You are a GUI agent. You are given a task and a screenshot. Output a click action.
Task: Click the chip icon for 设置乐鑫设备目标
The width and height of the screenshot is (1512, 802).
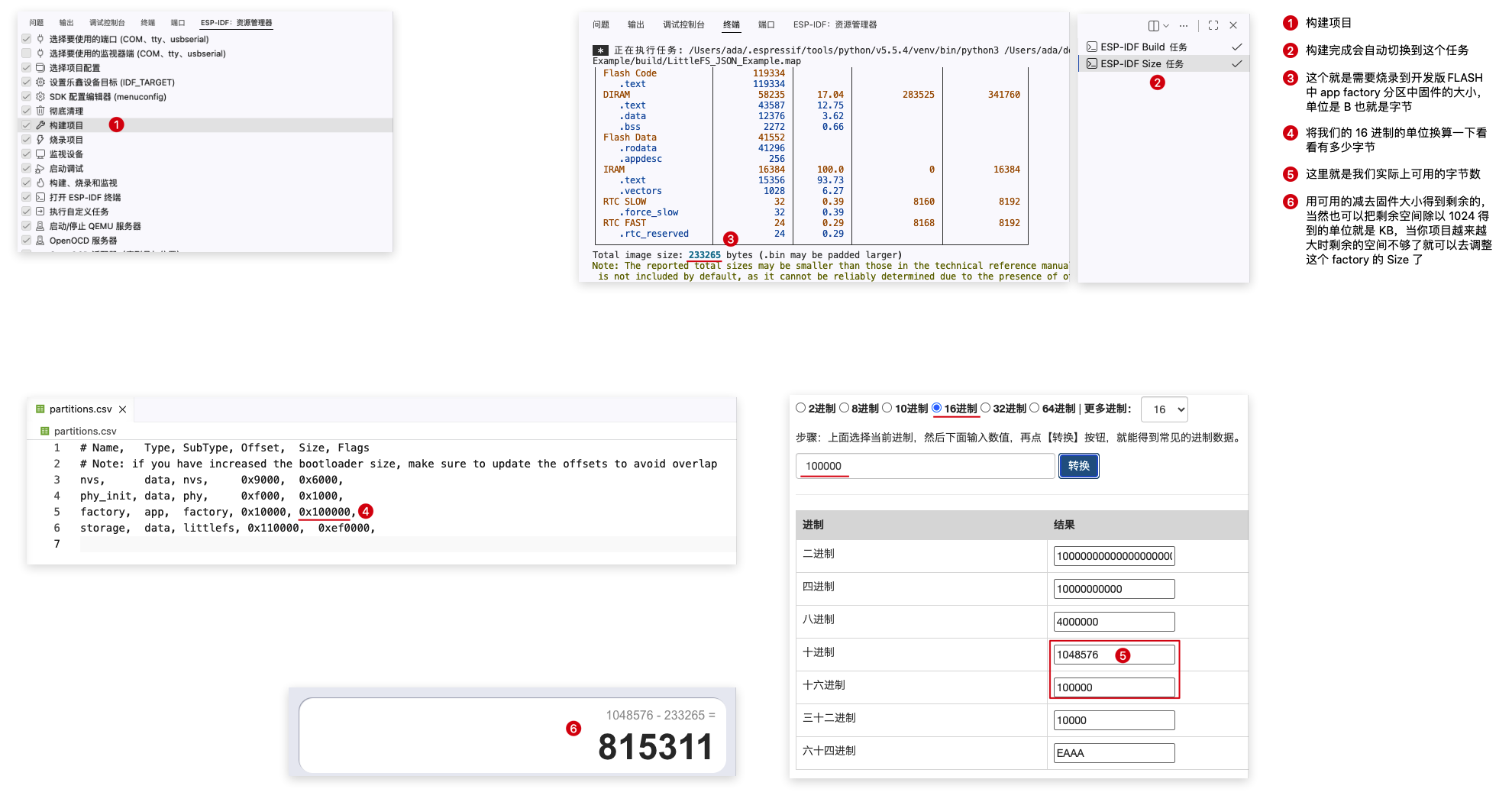(x=40, y=82)
